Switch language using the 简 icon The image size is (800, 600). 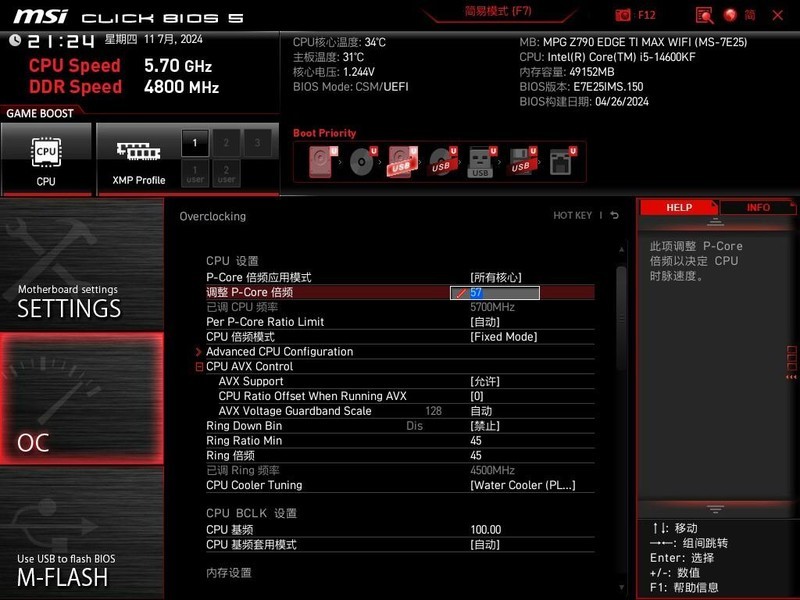click(x=748, y=15)
